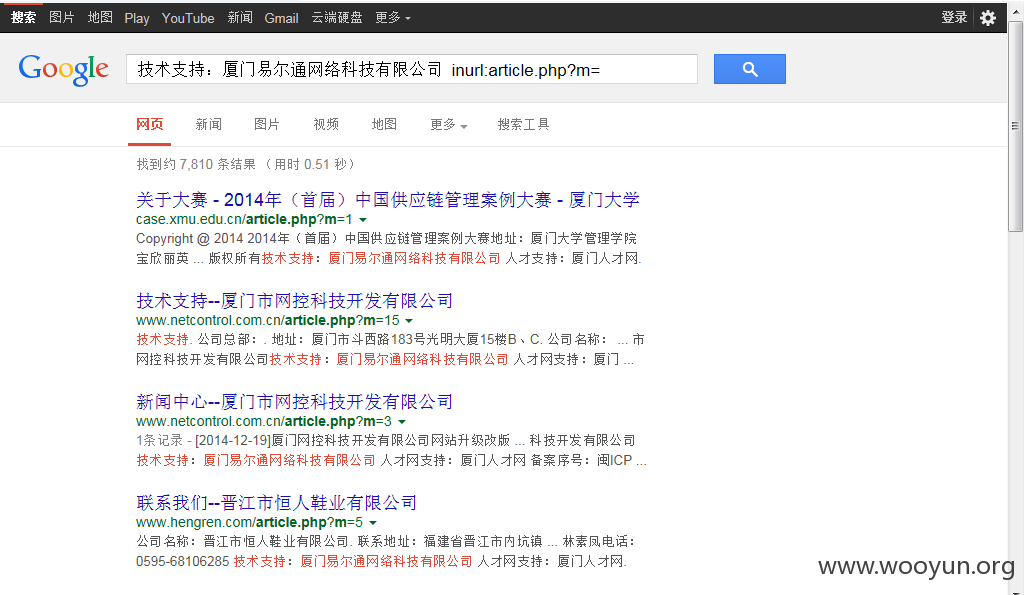
Task: Click the result count text 找到约 7,810 条结果
Action: 196,165
